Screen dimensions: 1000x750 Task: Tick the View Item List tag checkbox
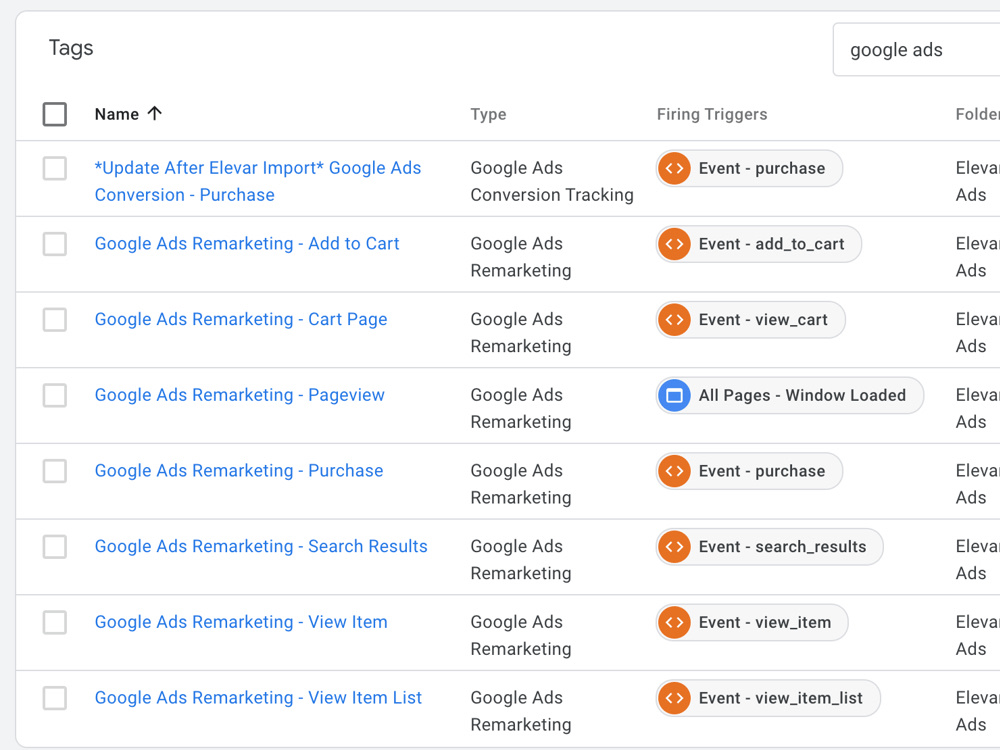pyautogui.click(x=55, y=698)
